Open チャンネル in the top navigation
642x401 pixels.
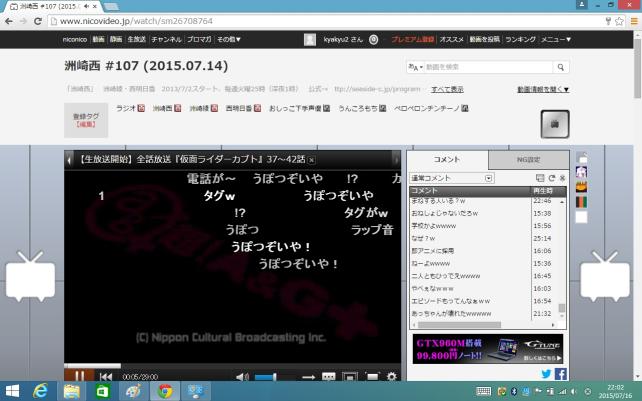click(166, 39)
